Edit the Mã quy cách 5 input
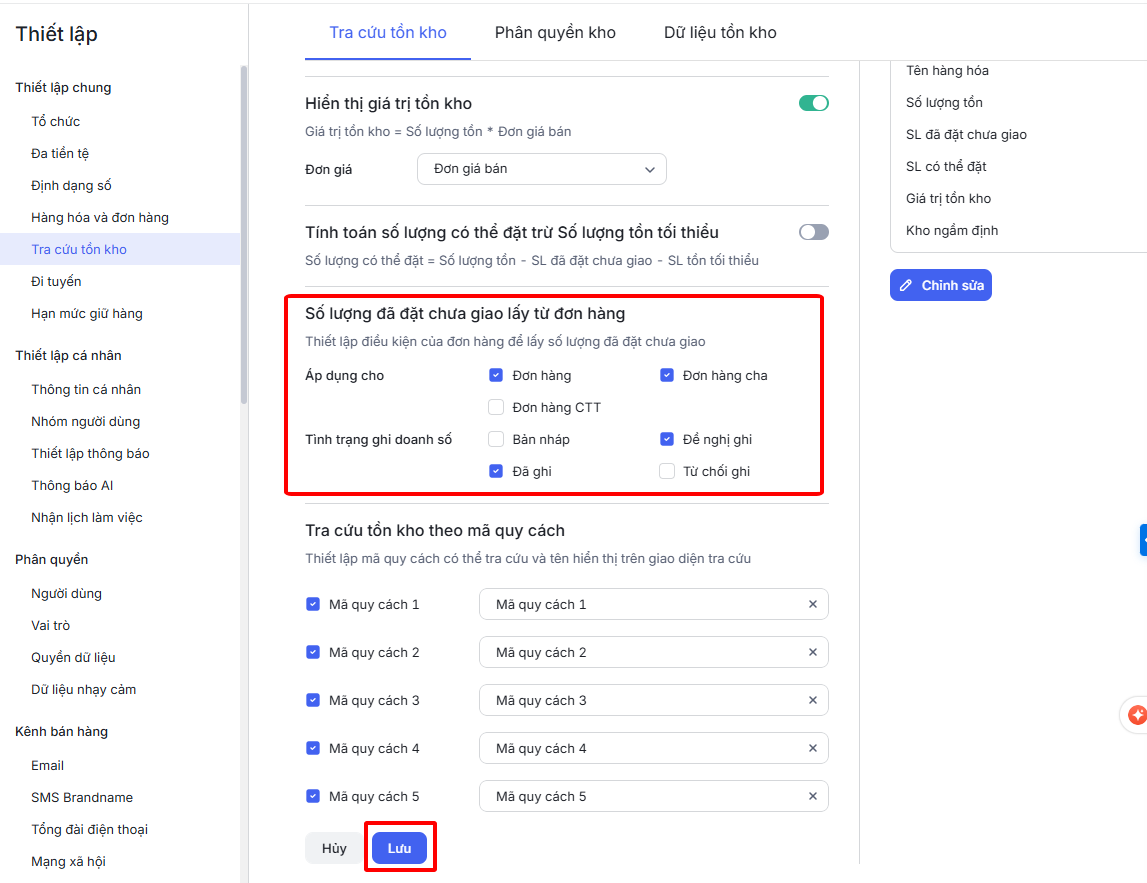This screenshot has height=883, width=1147. pyautogui.click(x=653, y=796)
